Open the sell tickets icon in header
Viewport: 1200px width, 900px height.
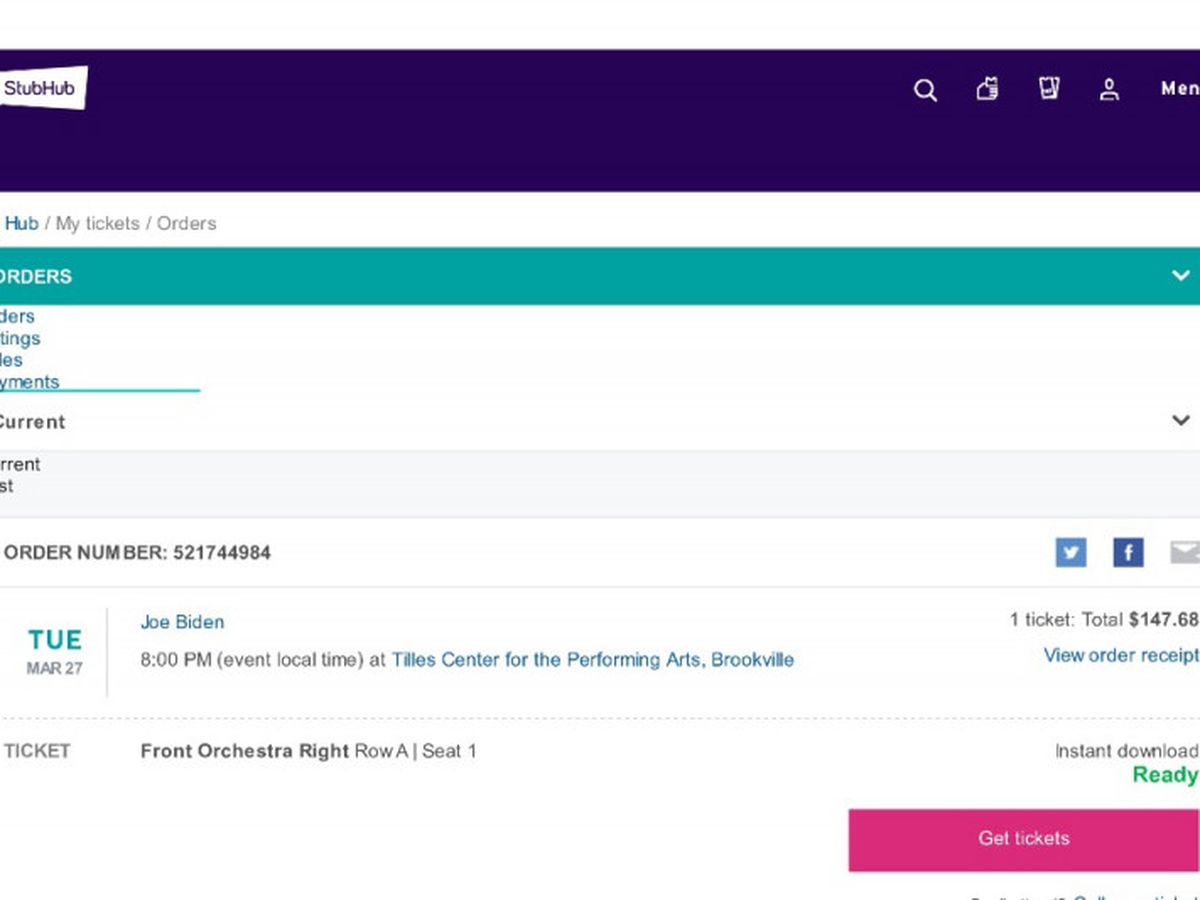[987, 90]
